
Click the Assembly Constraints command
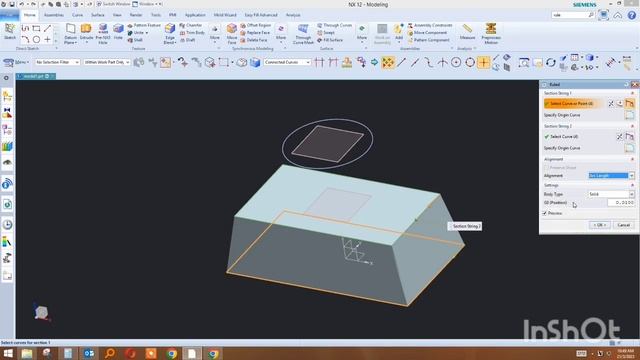(430, 25)
